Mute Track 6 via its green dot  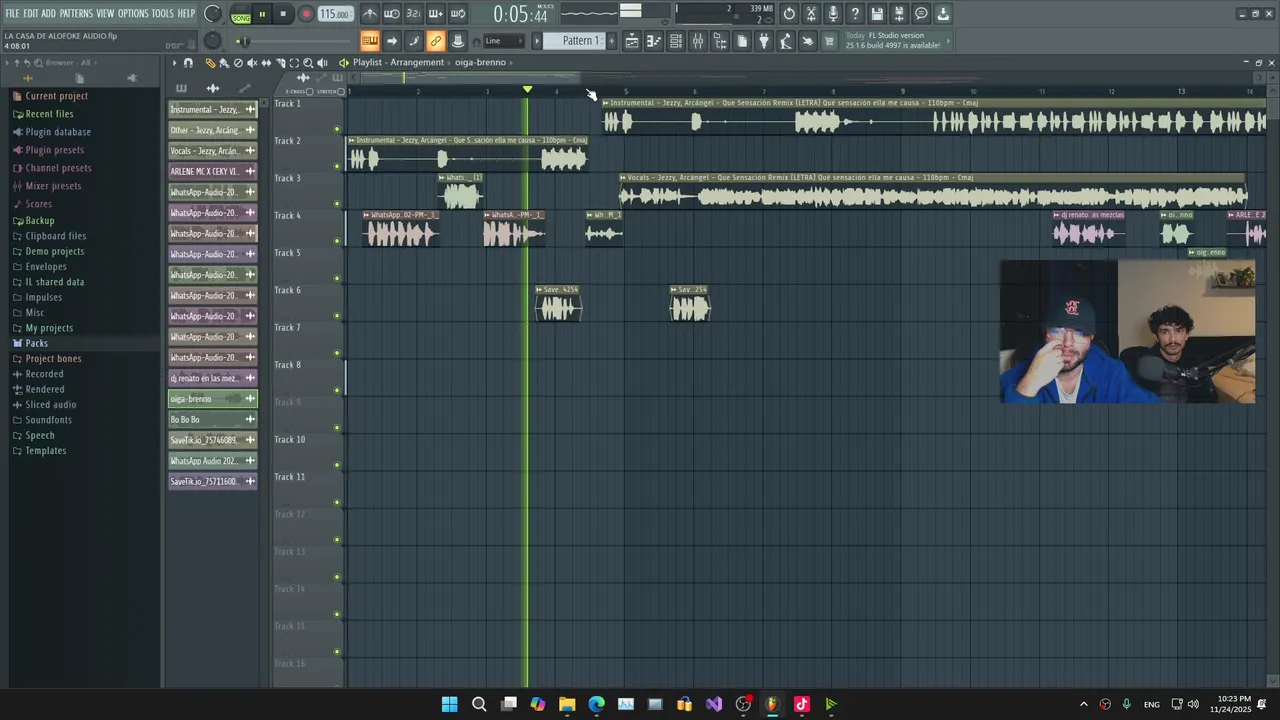point(337,316)
